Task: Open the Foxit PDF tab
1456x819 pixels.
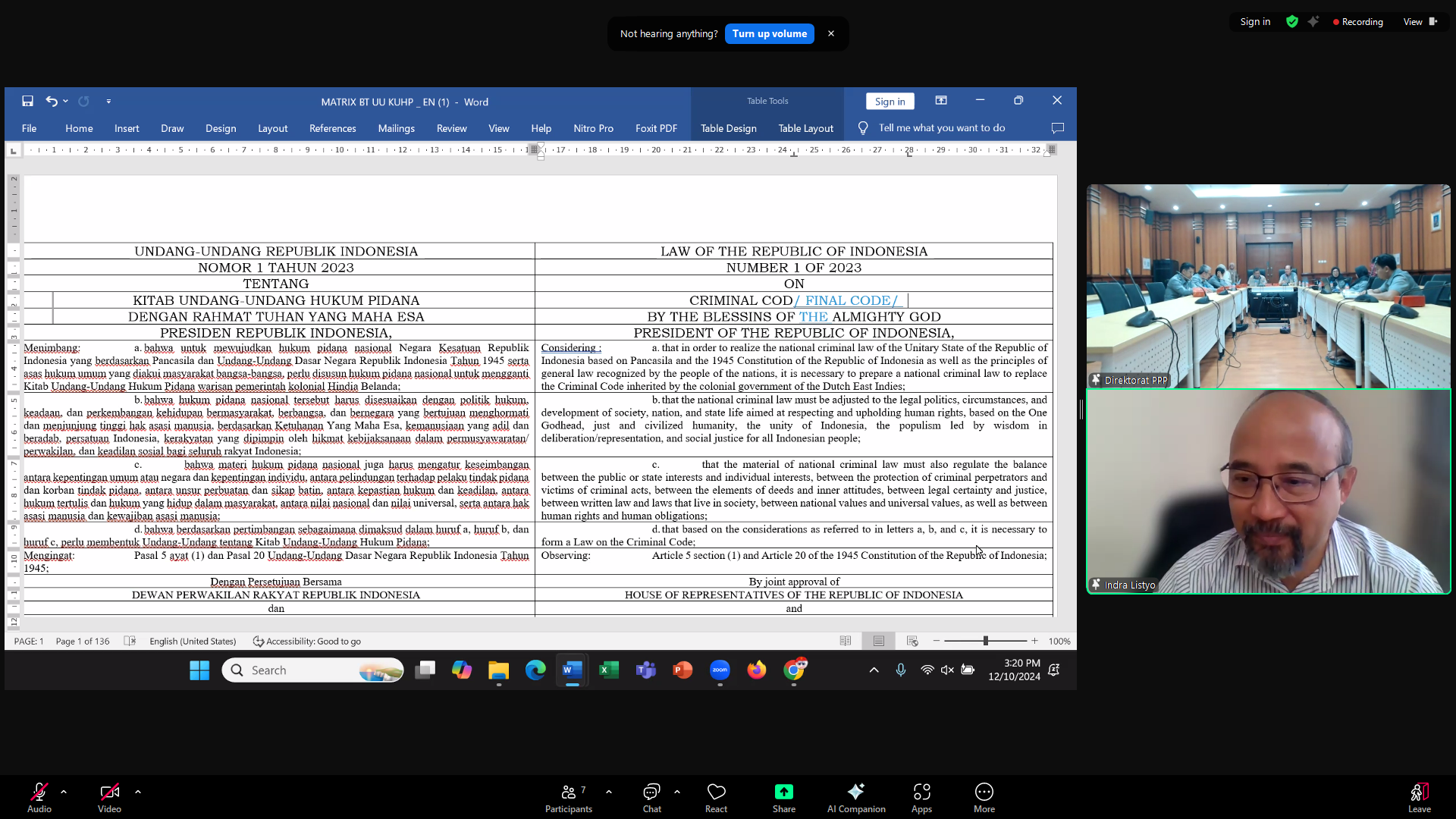Action: click(x=656, y=128)
